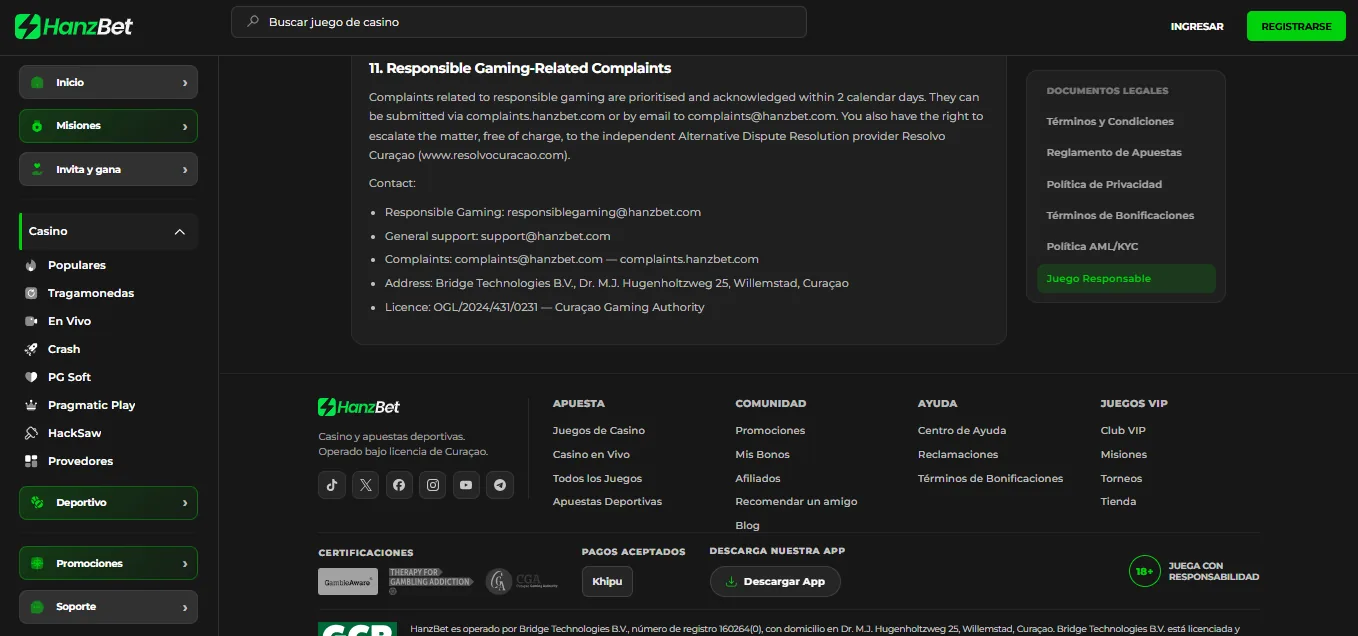Click the PG Soft icon

[30, 377]
